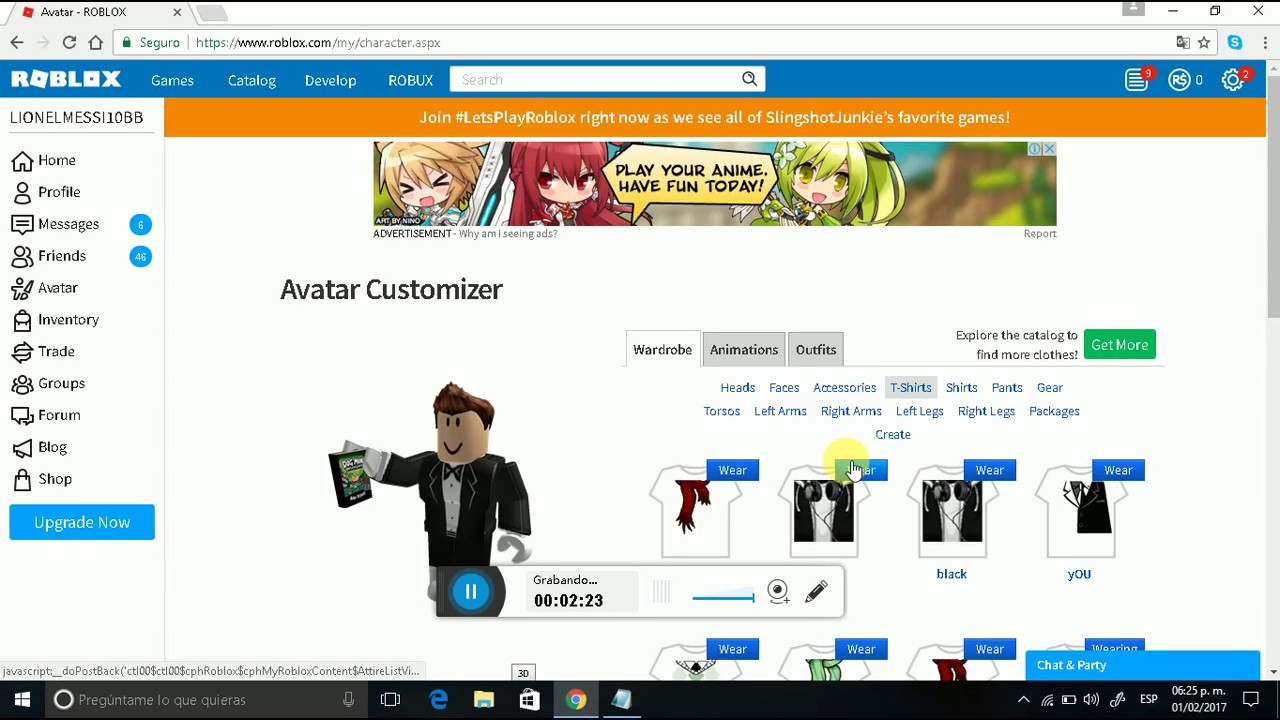Viewport: 1280px width, 720px height.
Task: Switch to the Wardrobe tab
Action: (x=662, y=350)
